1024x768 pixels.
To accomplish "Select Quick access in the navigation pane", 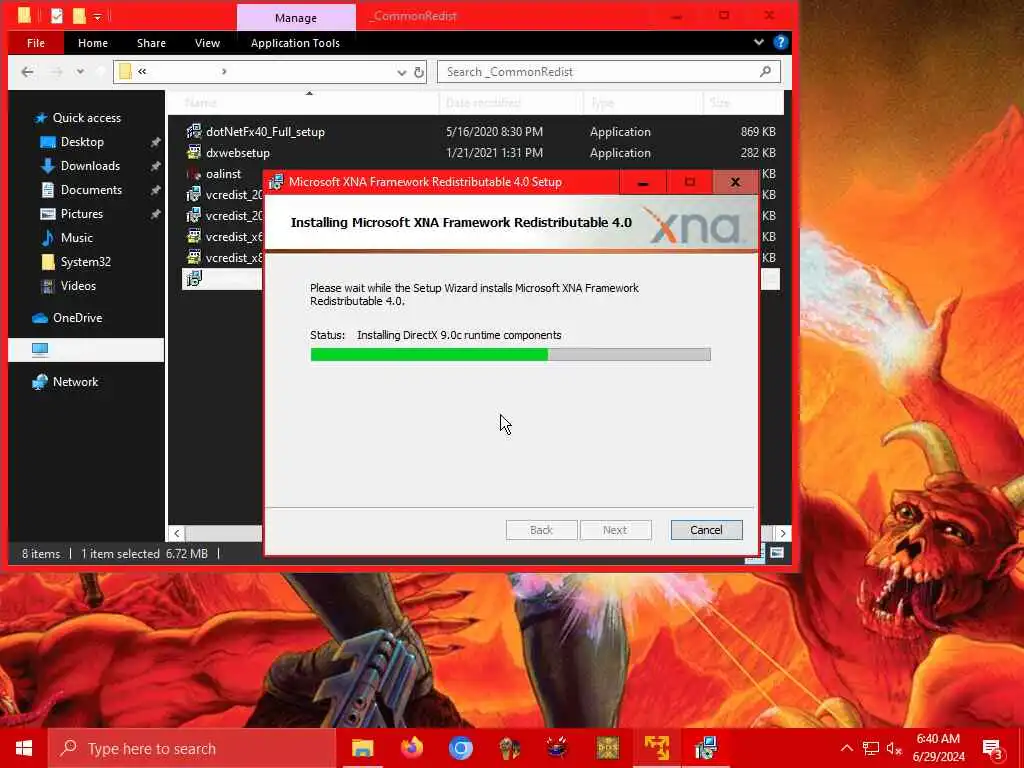I will 86,118.
